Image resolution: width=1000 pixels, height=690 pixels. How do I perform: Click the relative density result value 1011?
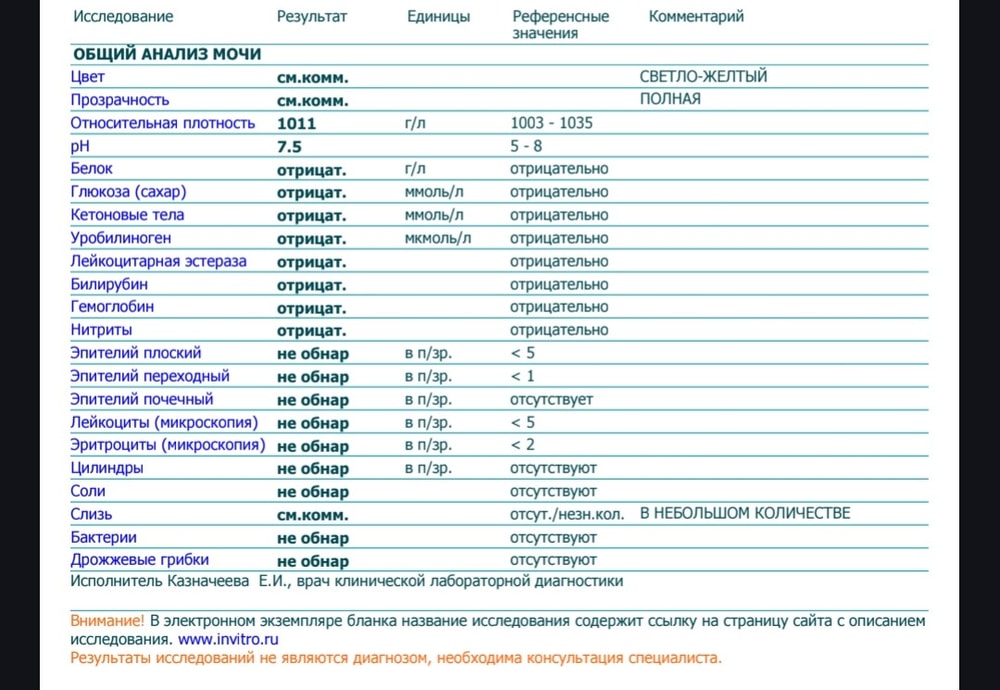coord(296,124)
